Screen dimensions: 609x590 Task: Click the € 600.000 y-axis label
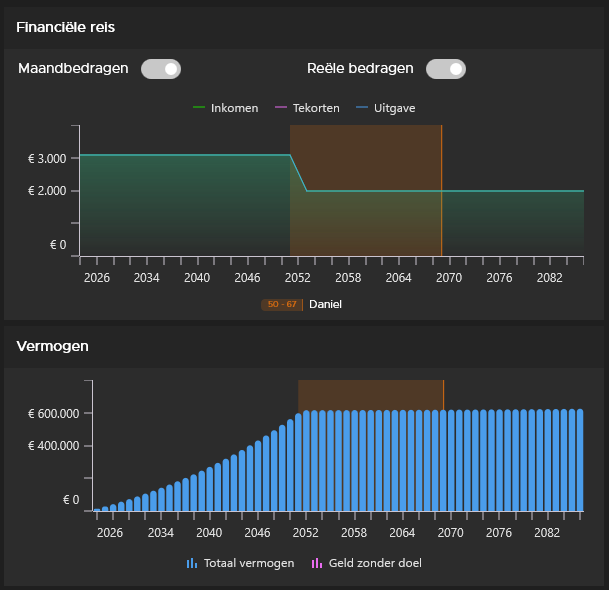tap(46, 413)
